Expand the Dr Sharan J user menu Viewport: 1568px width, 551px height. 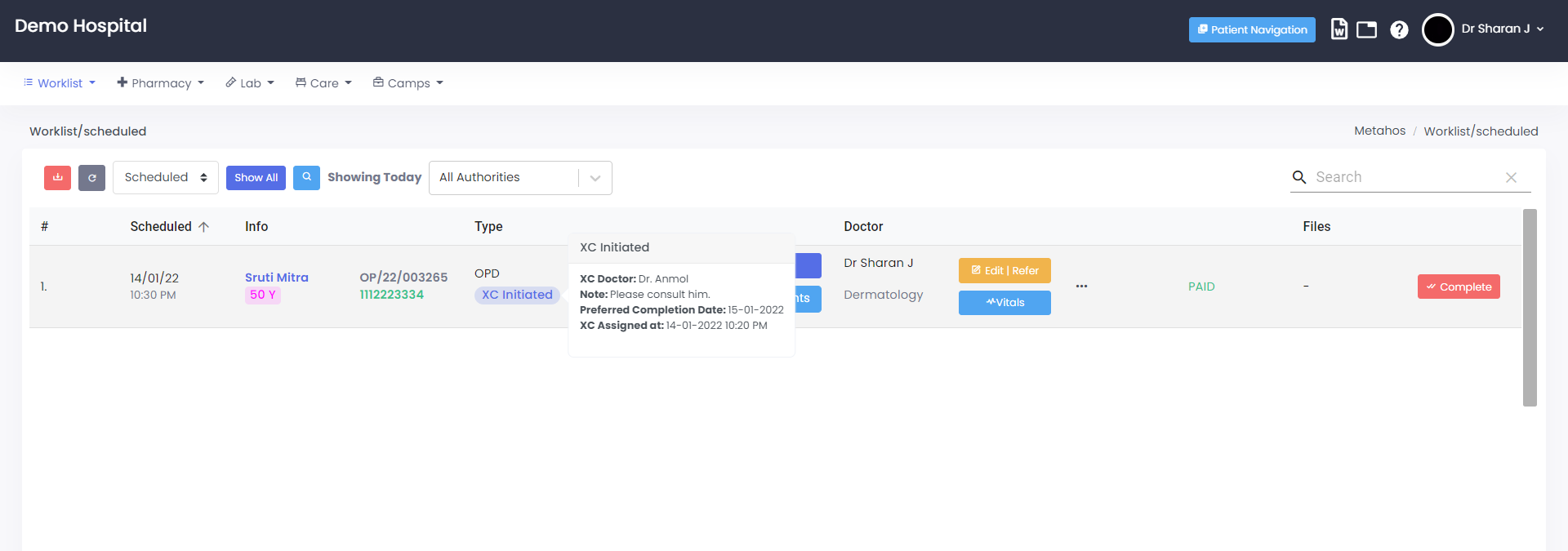1503,29
